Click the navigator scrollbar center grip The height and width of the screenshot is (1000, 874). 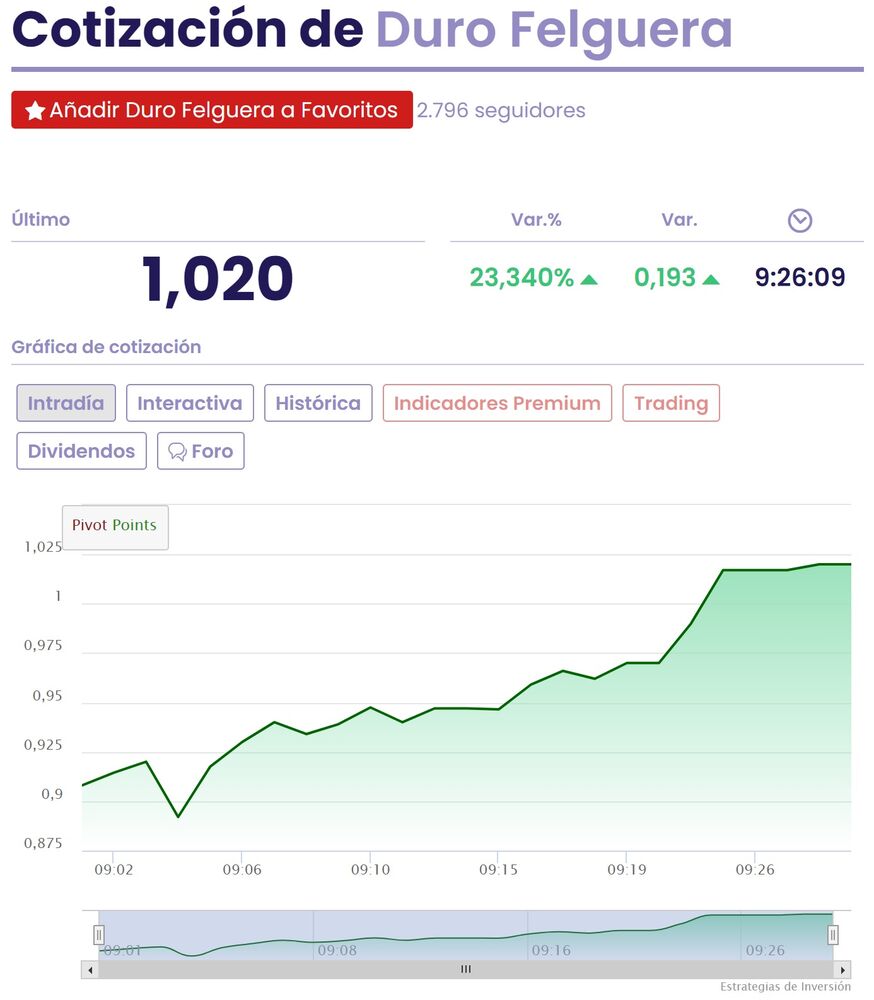pyautogui.click(x=465, y=970)
